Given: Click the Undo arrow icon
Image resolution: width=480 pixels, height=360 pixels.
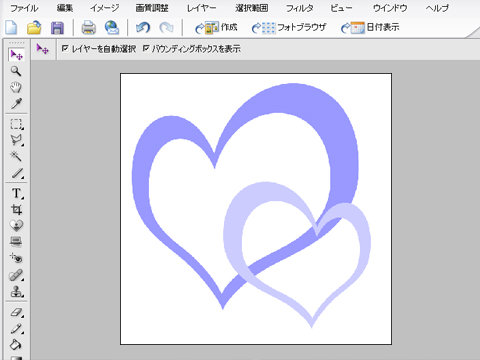Looking at the screenshot, I should click(x=143, y=28).
